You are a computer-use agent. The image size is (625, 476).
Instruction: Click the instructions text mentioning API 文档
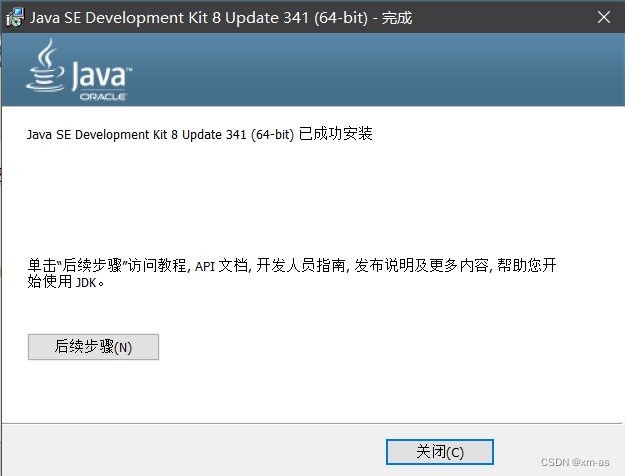(x=291, y=273)
